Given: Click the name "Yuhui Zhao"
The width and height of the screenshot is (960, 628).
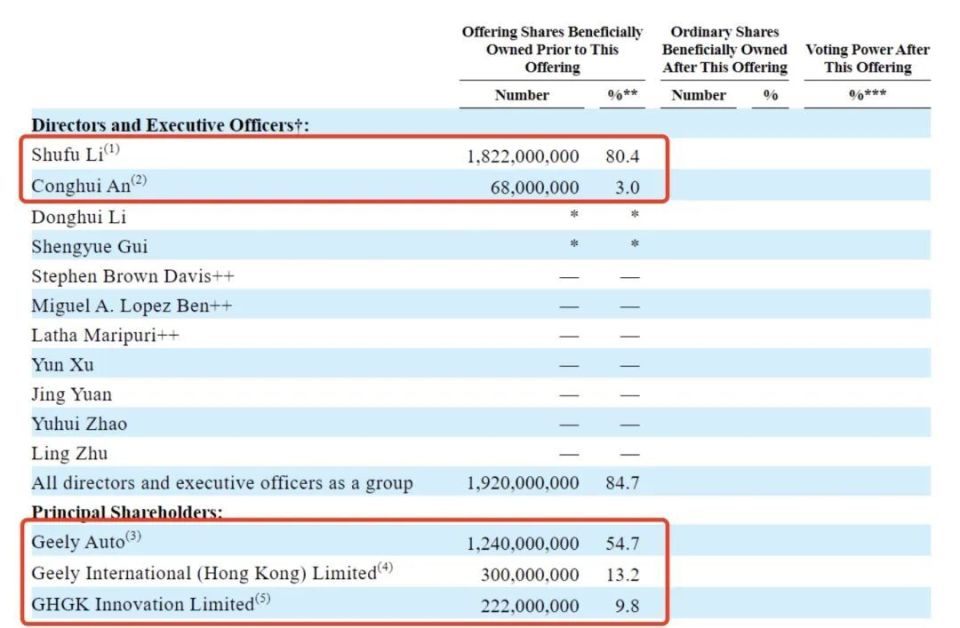Looking at the screenshot, I should point(79,424).
